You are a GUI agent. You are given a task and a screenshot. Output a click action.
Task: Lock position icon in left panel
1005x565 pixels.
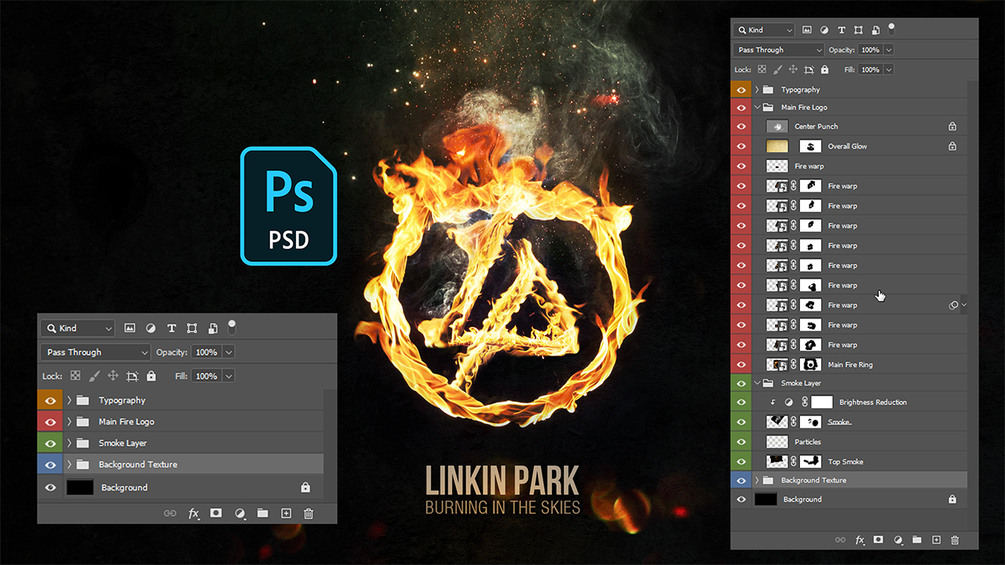coord(113,376)
